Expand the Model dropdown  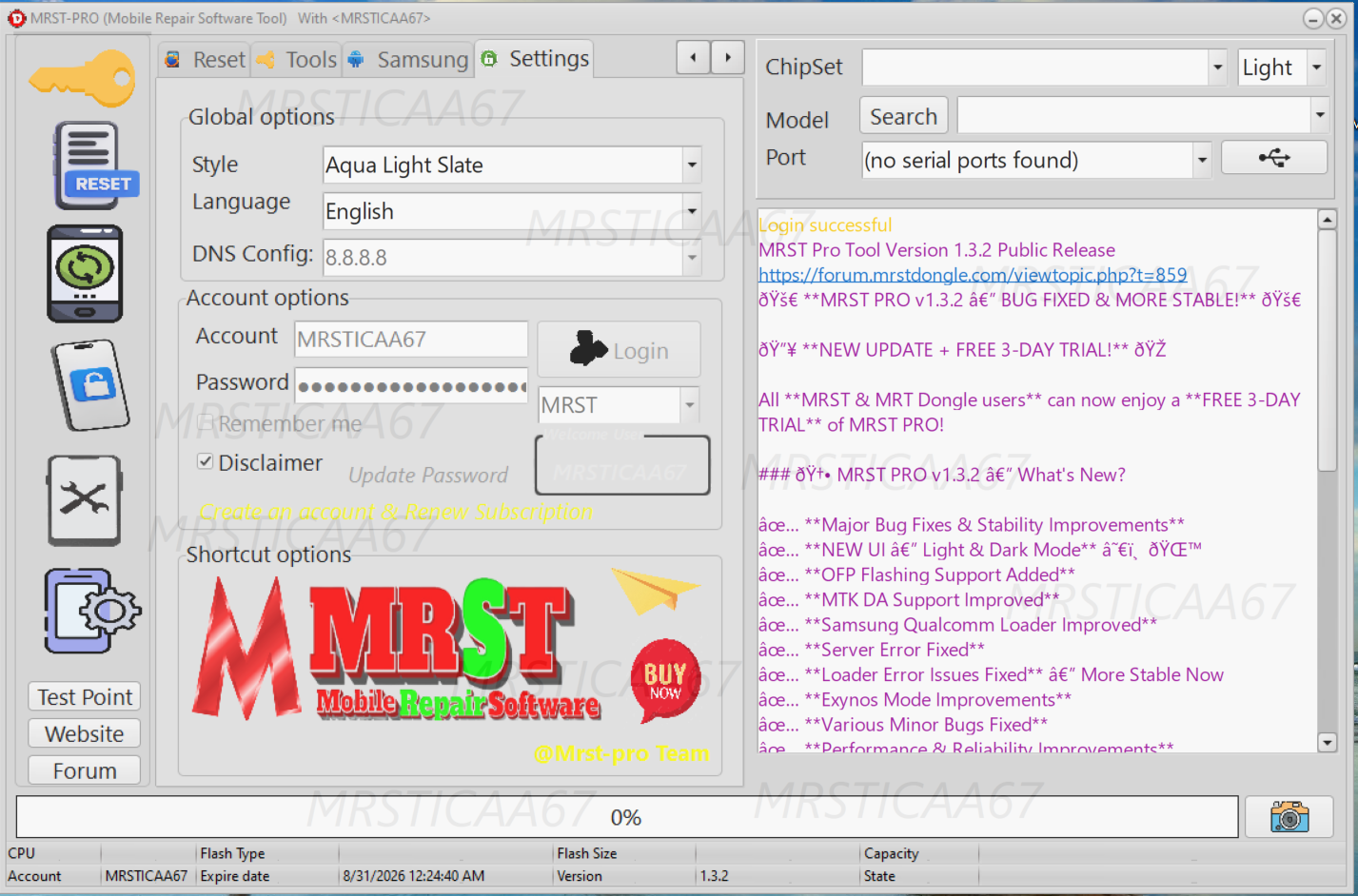click(x=1320, y=115)
